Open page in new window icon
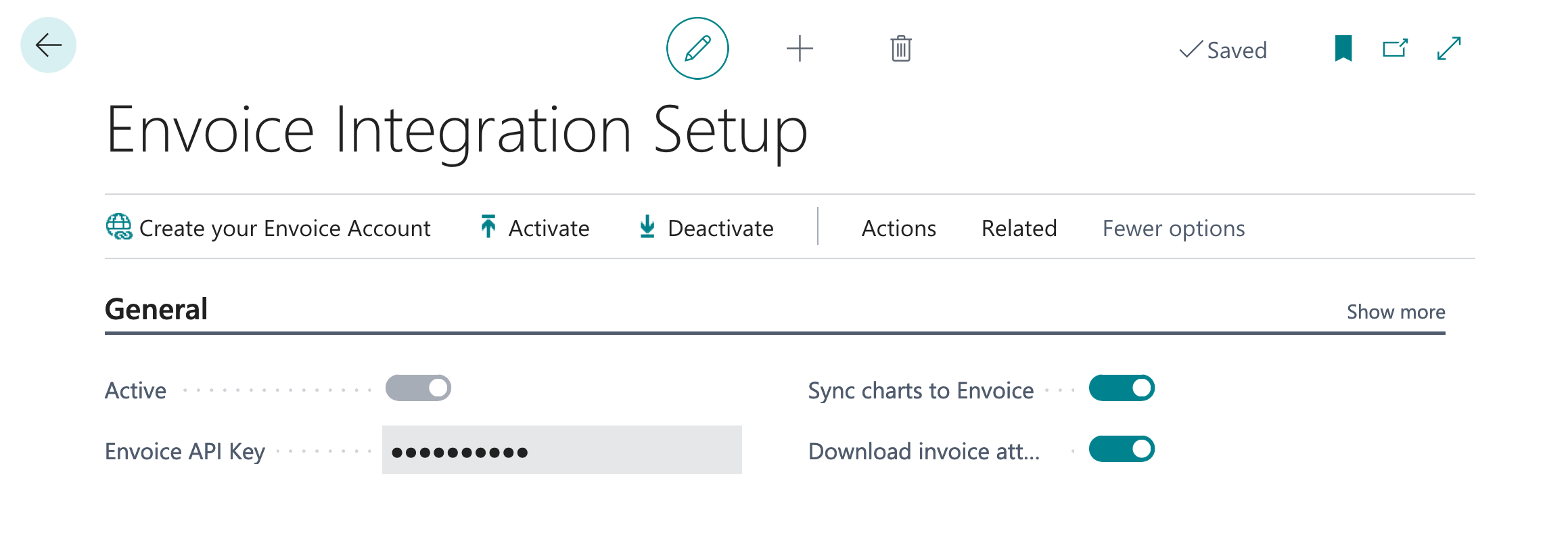1568x552 pixels. 1396,48
